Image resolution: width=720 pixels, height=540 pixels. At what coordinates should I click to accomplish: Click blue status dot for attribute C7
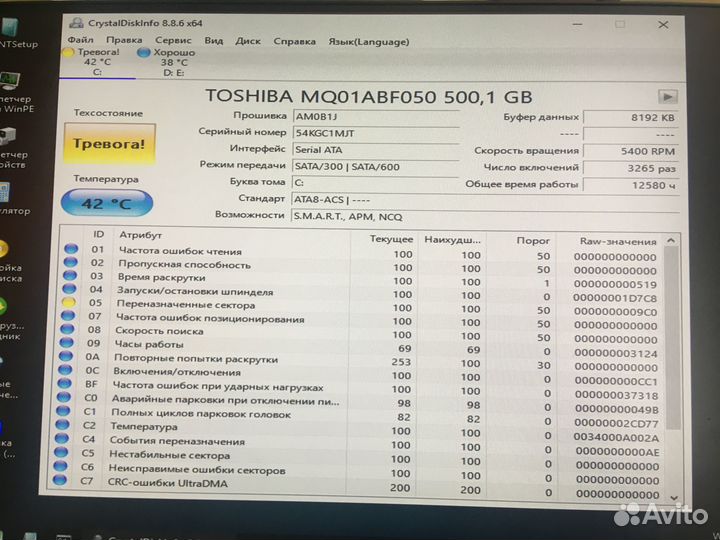[x=59, y=480]
